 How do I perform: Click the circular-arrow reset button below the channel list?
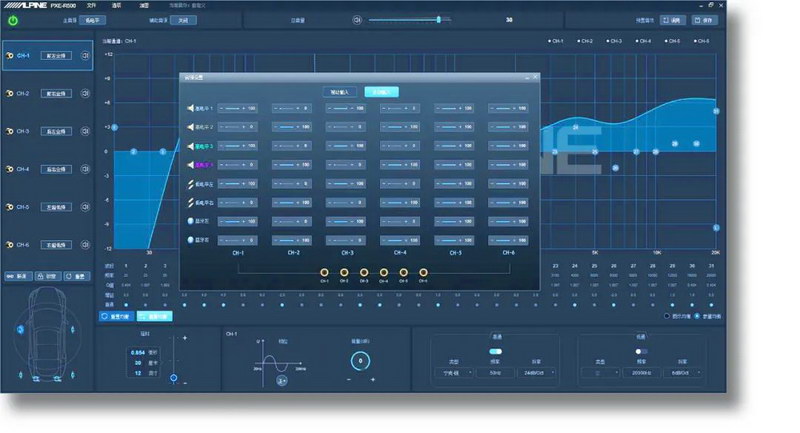point(77,276)
